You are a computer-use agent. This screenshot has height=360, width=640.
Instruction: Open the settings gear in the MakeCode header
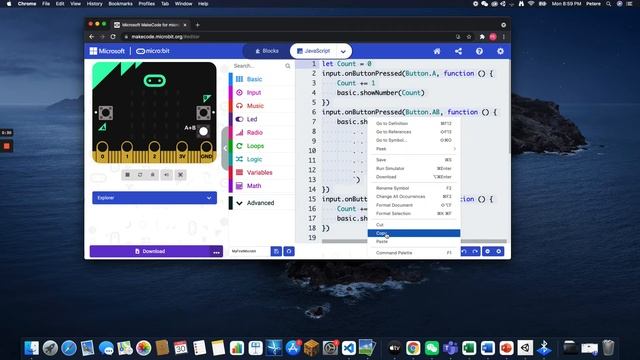(500, 51)
